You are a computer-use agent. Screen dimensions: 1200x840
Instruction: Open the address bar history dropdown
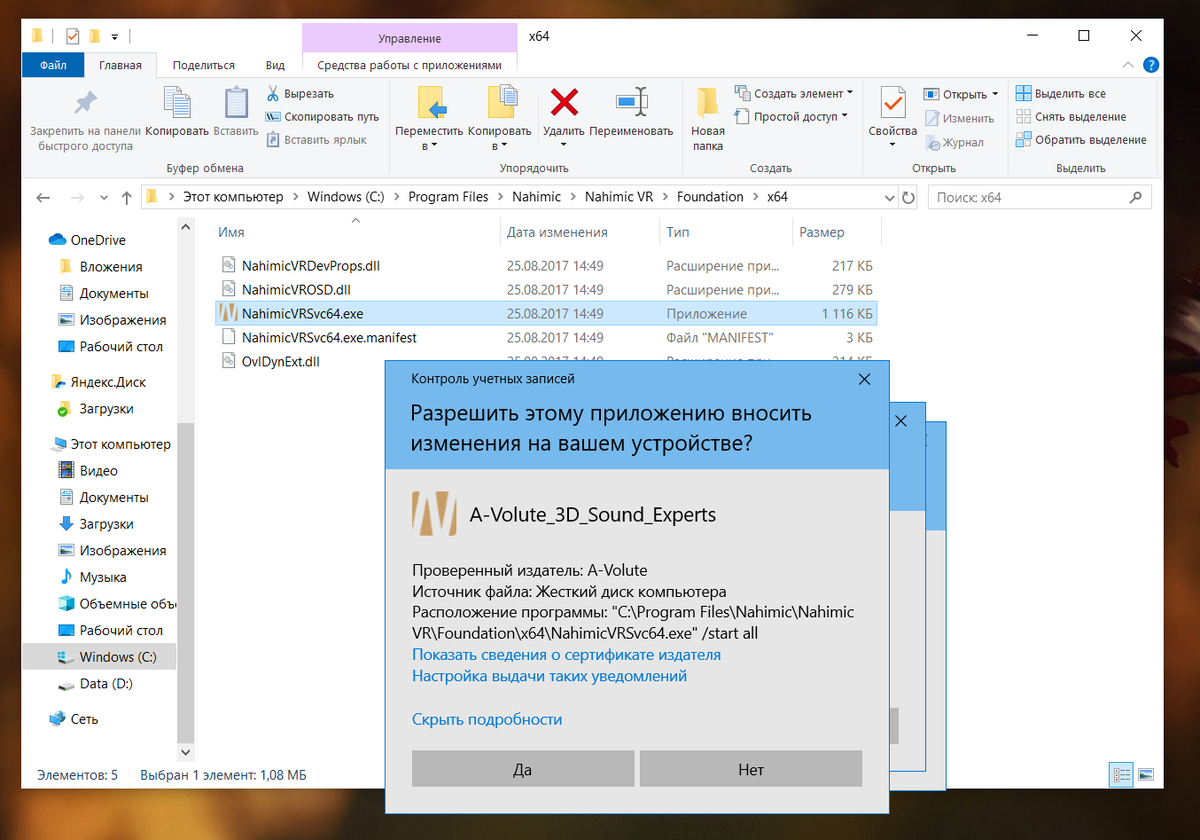point(889,197)
